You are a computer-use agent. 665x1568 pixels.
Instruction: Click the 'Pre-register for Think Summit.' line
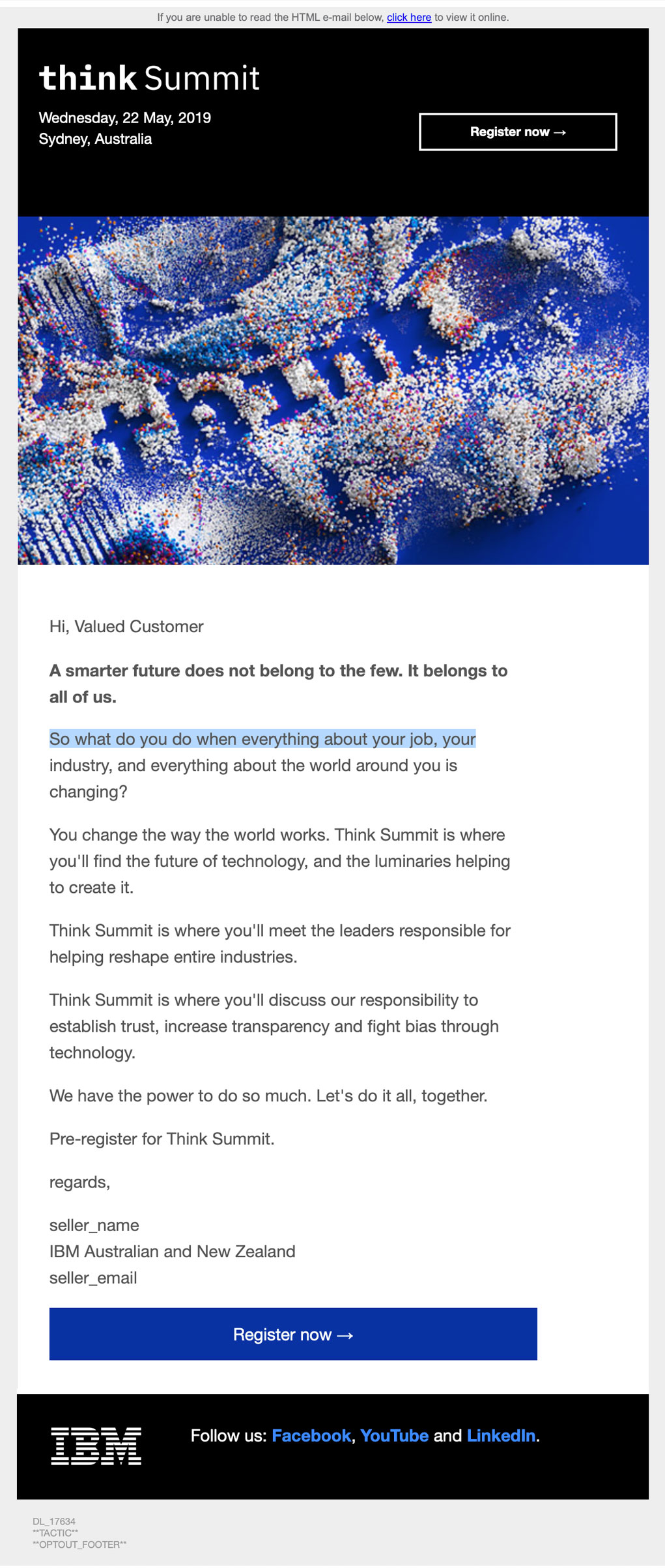pyautogui.click(x=162, y=1139)
